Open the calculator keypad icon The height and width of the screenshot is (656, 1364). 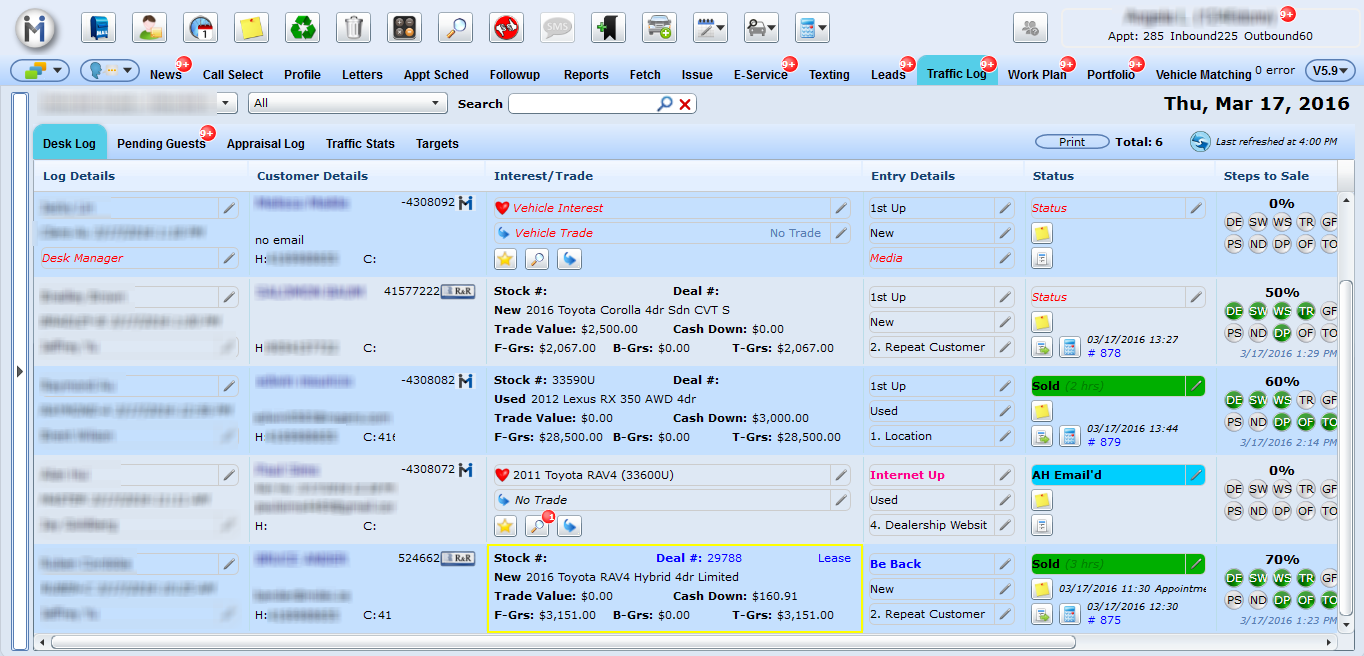404,28
